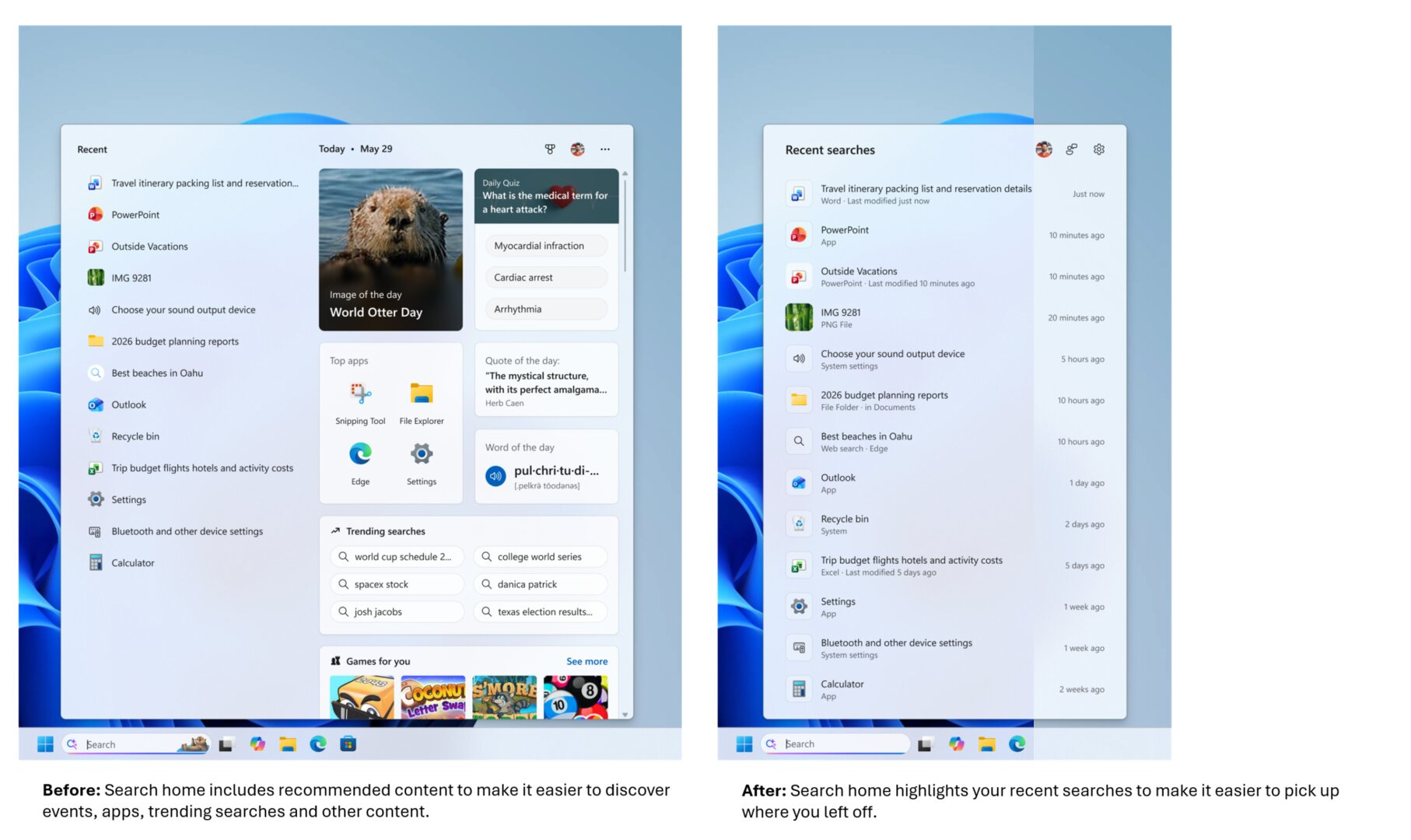Open the gear settings in Recent searches panel
Viewport: 1411px width, 840px height.
[1099, 149]
